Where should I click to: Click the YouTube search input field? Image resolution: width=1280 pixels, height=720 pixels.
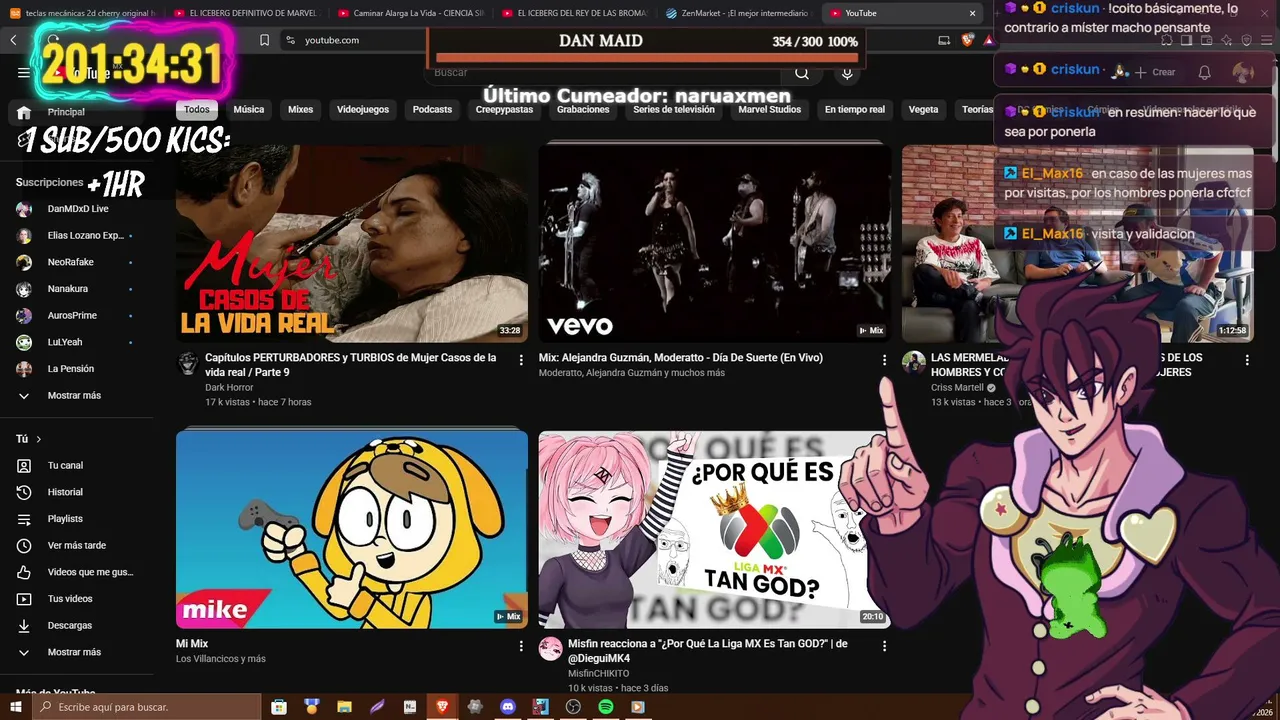[x=604, y=73]
